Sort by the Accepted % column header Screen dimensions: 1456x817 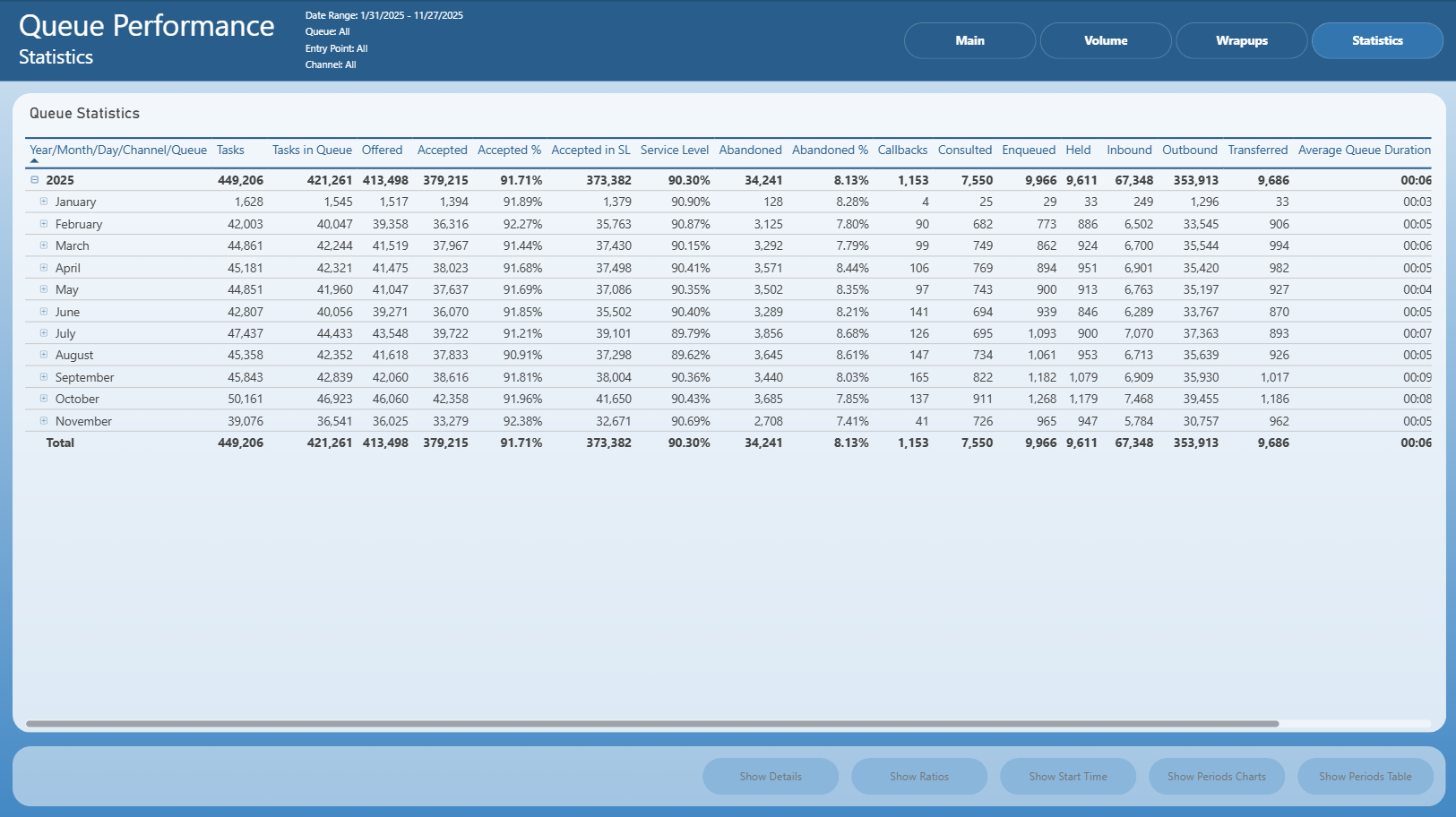509,150
